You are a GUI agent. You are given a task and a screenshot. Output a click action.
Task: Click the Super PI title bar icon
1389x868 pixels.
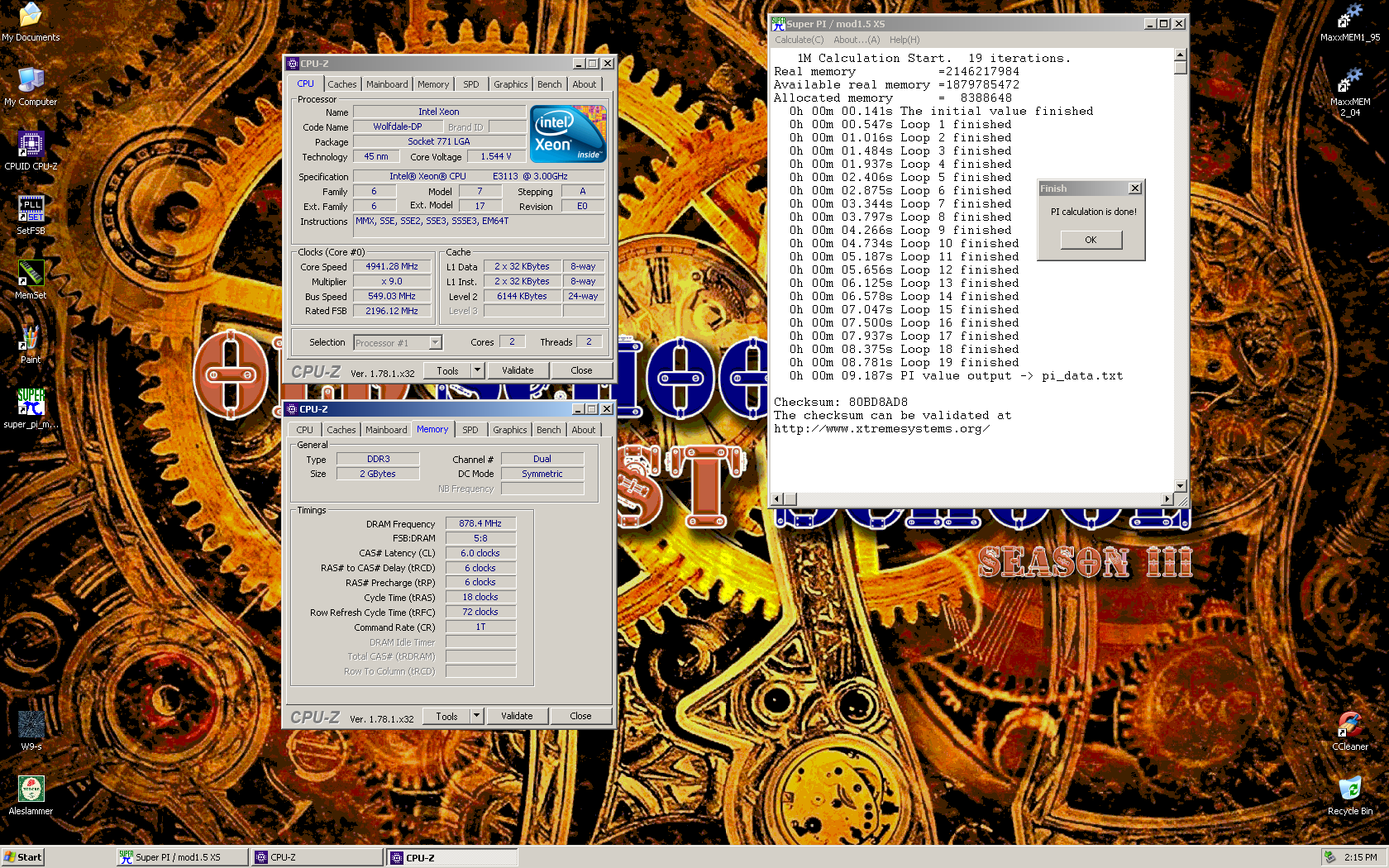point(778,24)
